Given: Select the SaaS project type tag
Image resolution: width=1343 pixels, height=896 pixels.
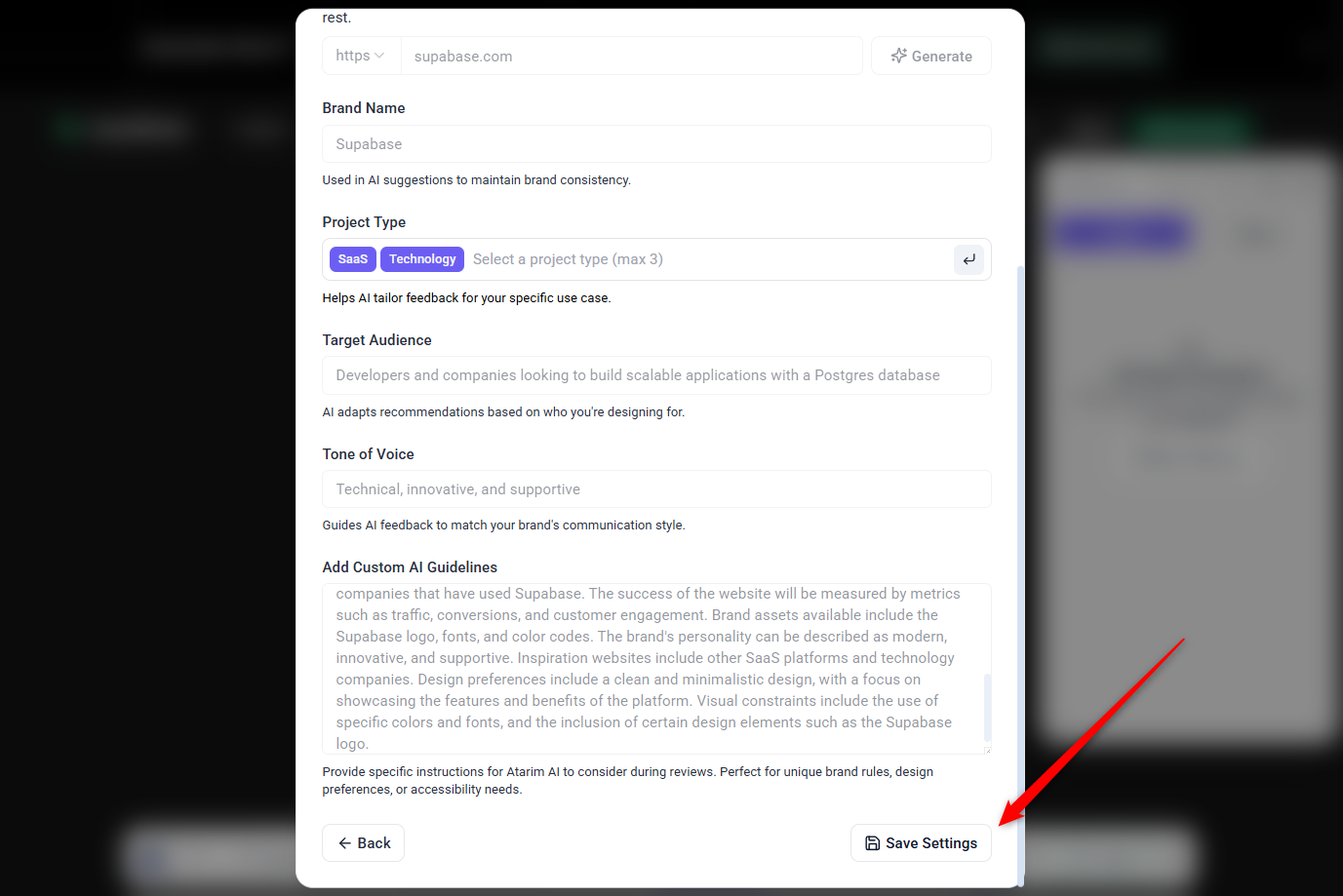Looking at the screenshot, I should [353, 258].
